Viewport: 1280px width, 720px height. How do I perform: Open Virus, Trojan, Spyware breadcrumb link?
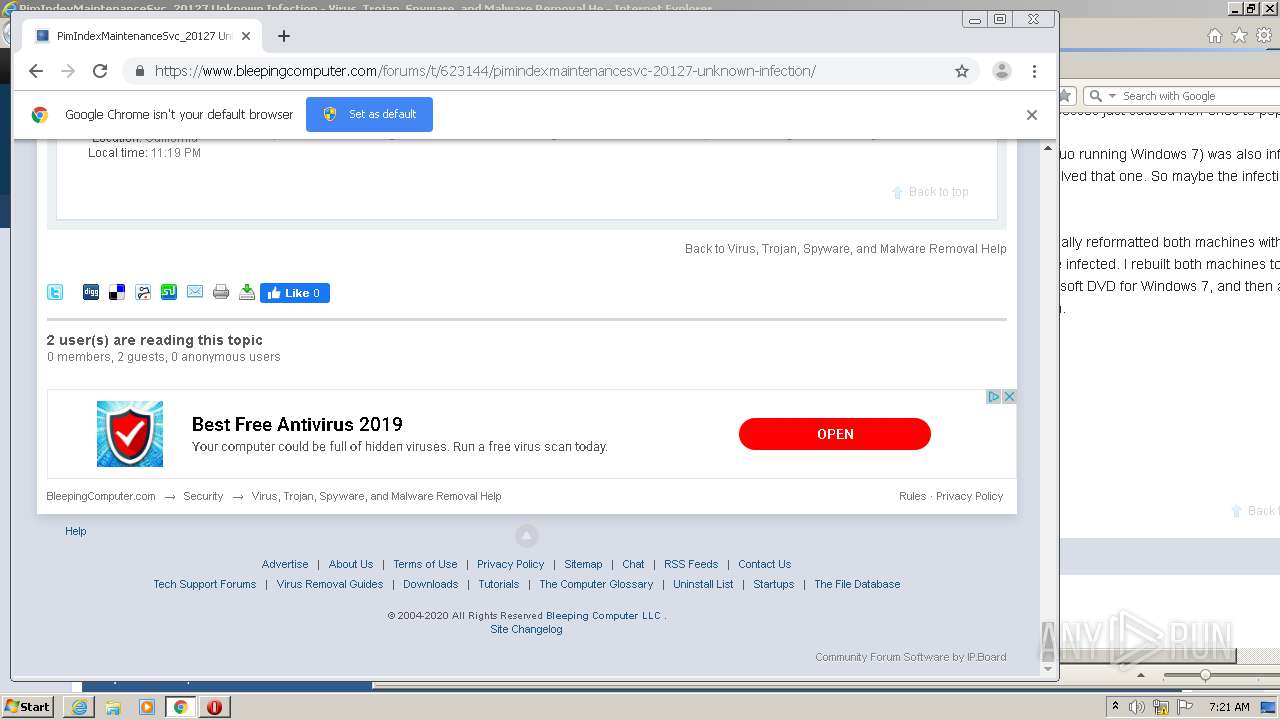[376, 496]
